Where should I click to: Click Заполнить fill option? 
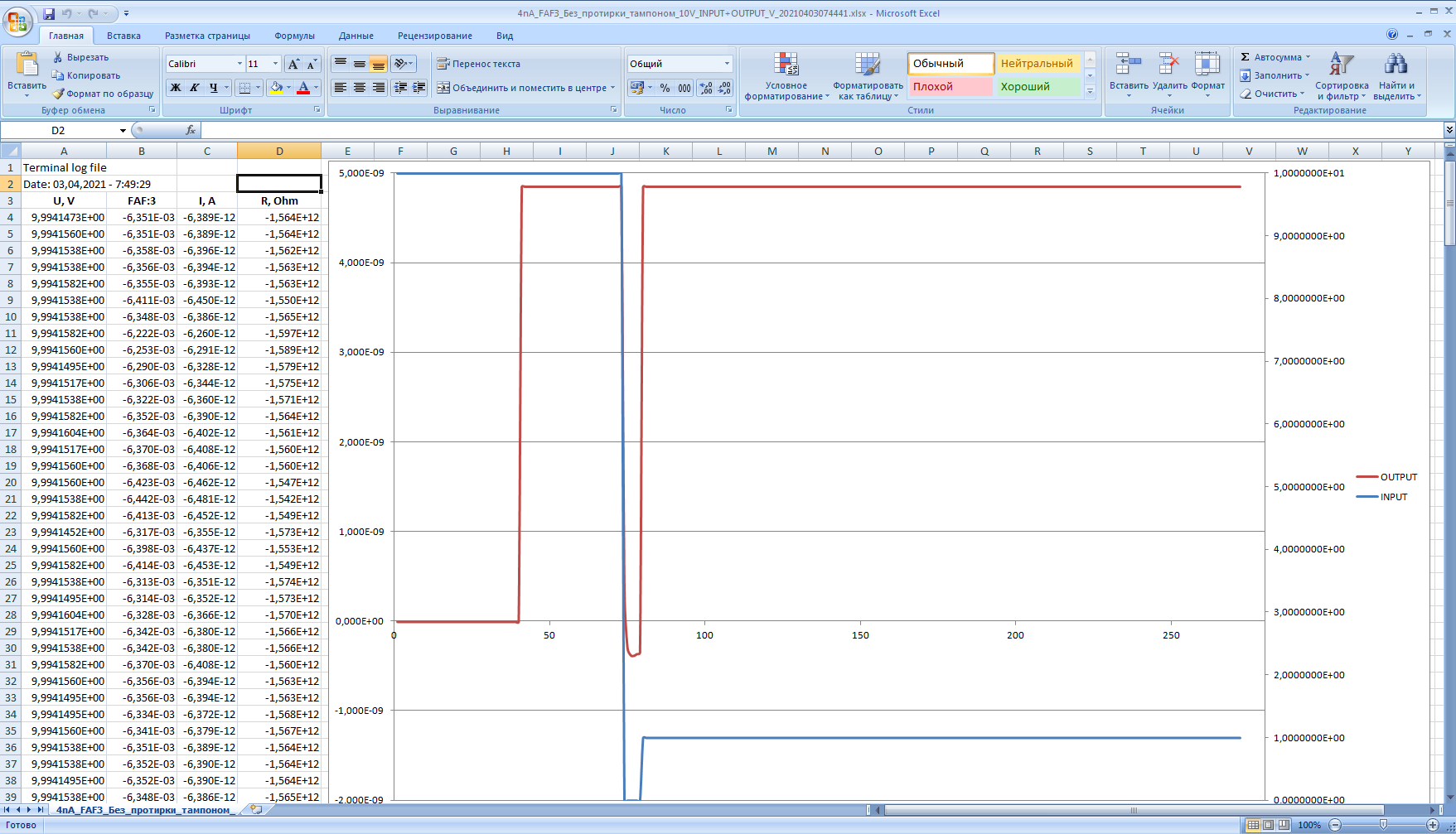pos(1274,75)
